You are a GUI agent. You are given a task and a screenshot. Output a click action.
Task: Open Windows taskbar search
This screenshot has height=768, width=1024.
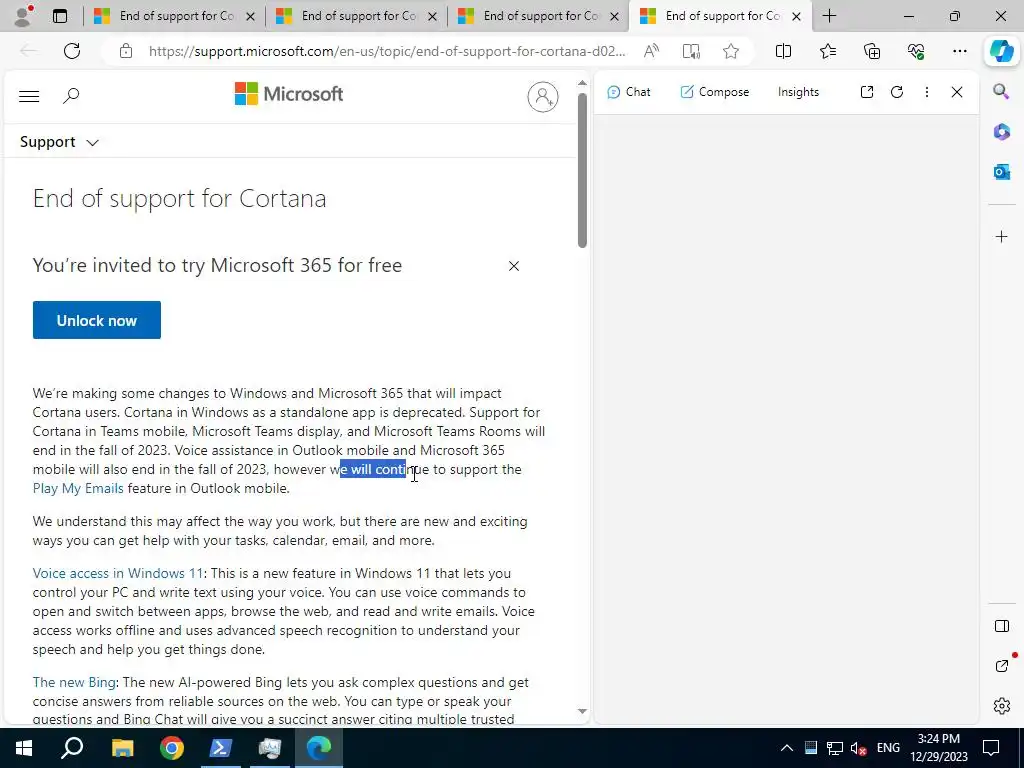[72, 748]
